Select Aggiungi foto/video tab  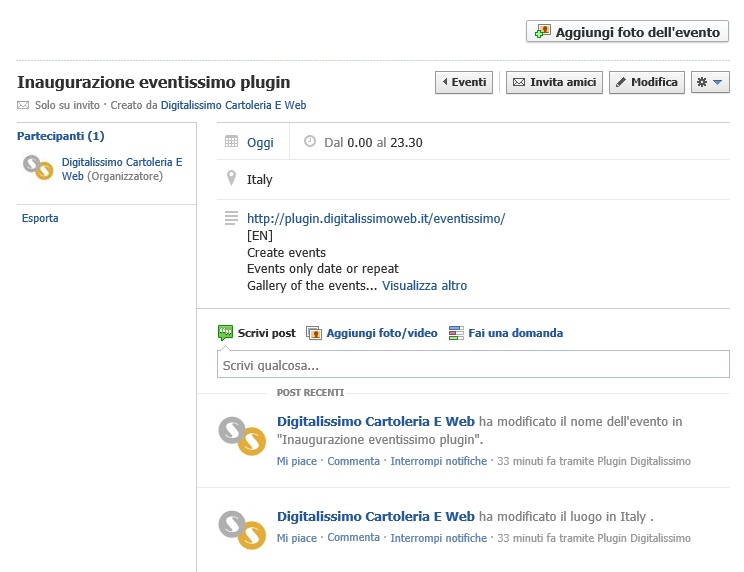point(382,333)
